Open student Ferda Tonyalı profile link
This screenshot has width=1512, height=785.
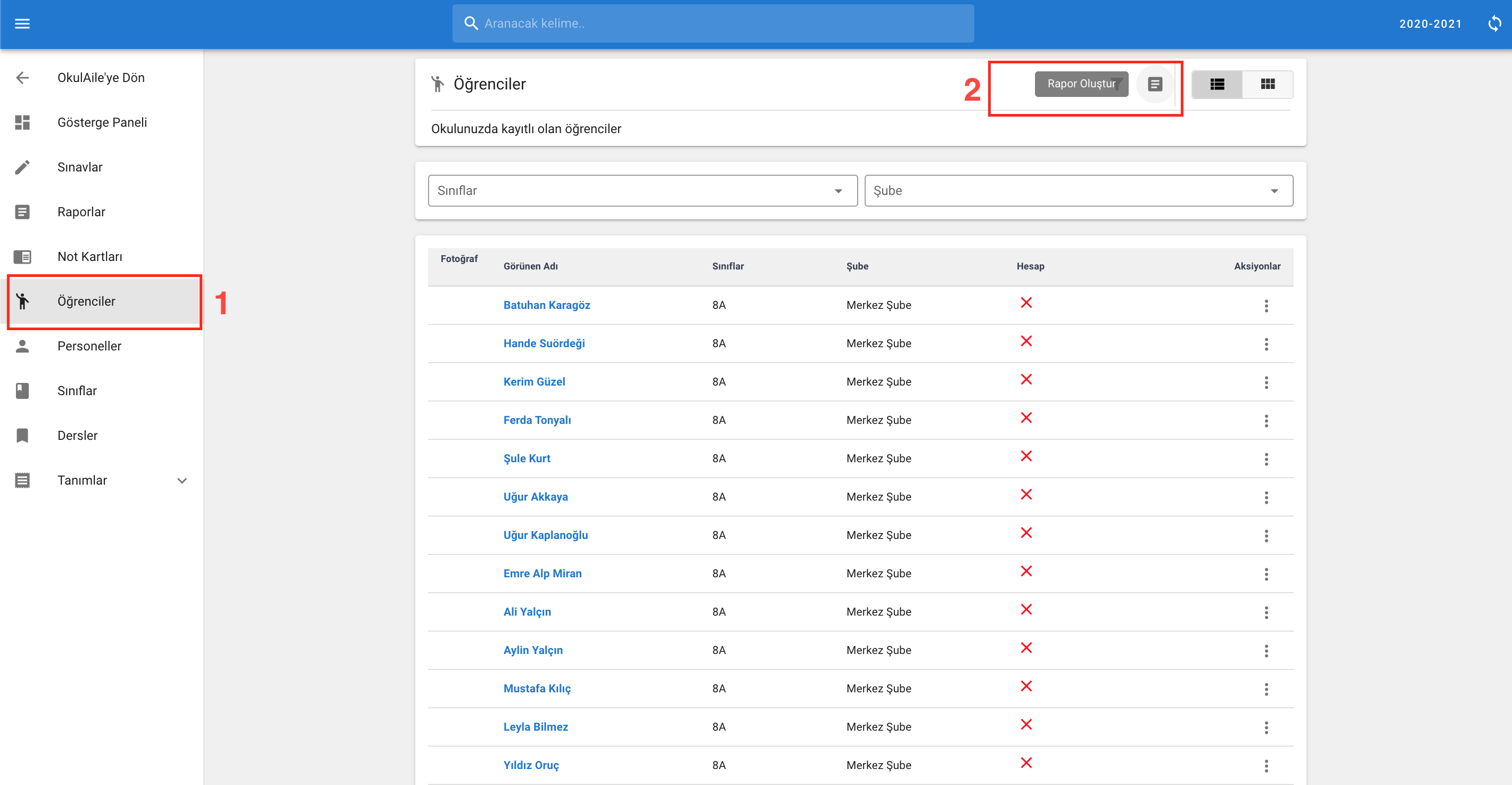tap(537, 420)
